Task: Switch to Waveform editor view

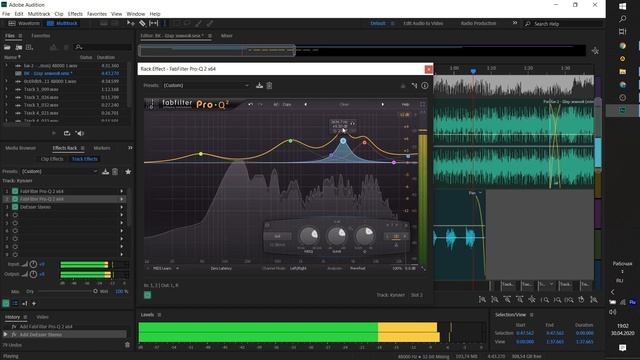Action: click(24, 24)
